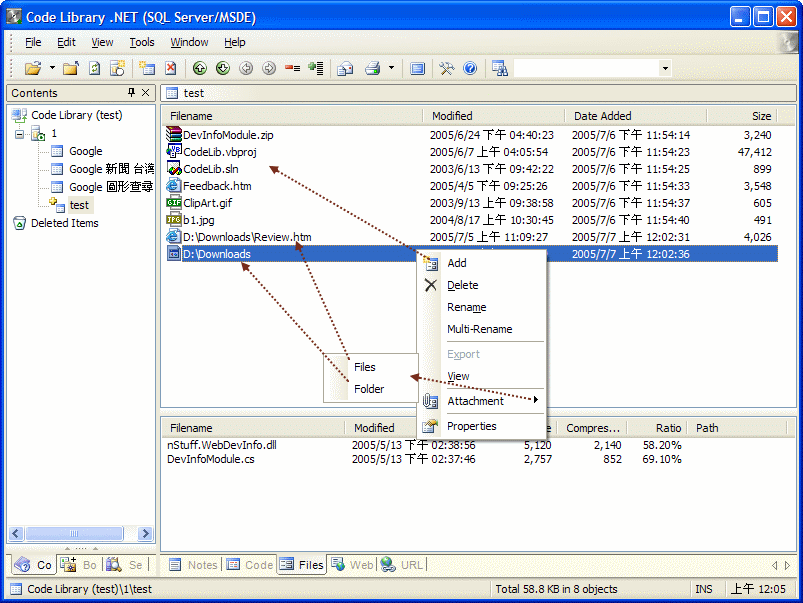Click the pin icon on the Contents panel
Viewport: 803px width, 603px height.
pyautogui.click(x=131, y=92)
